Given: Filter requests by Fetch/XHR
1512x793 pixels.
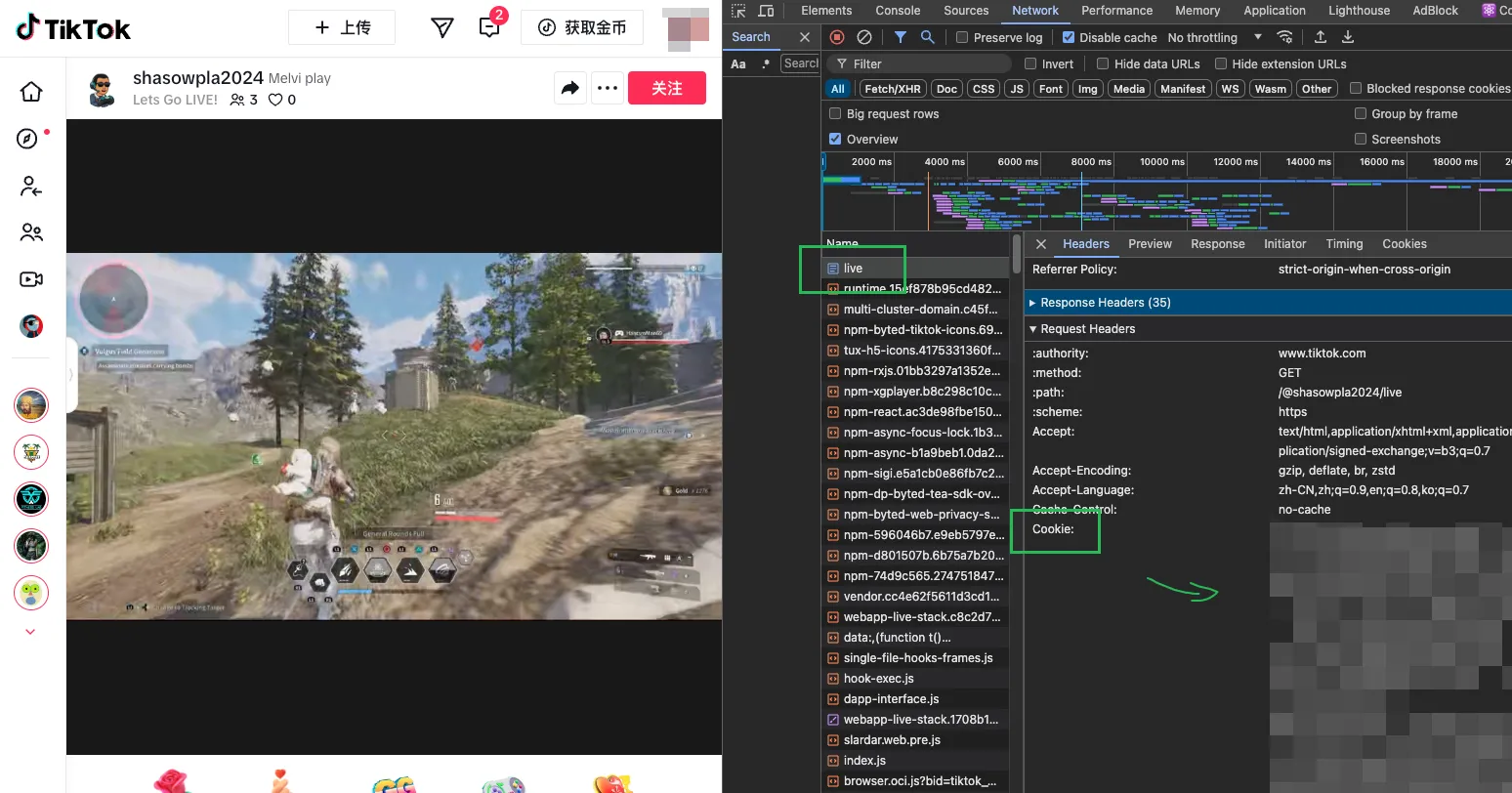Looking at the screenshot, I should (x=893, y=89).
